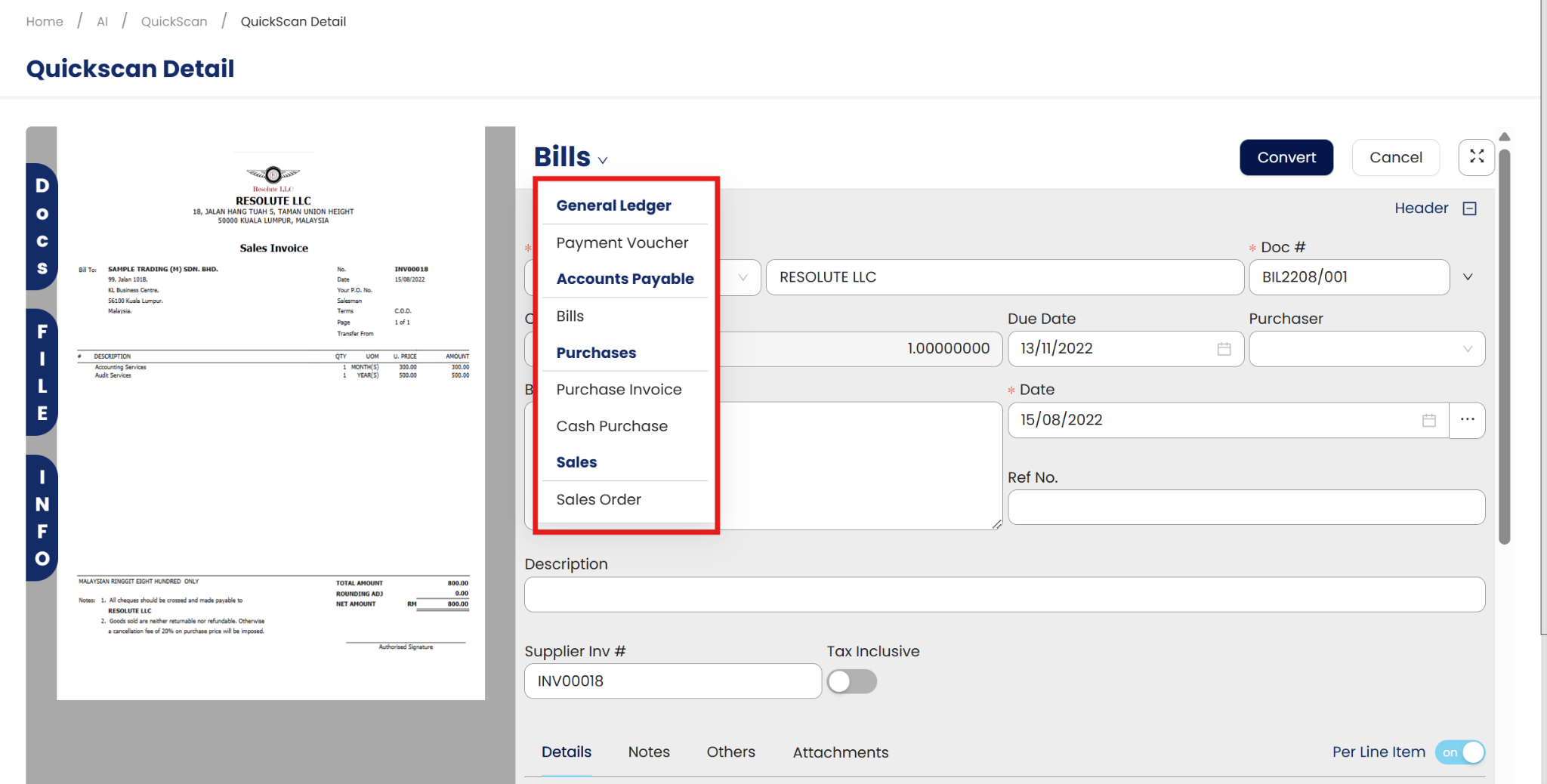Choose Bills in the dropdown menu
Viewport: 1547px width, 784px height.
coord(570,316)
